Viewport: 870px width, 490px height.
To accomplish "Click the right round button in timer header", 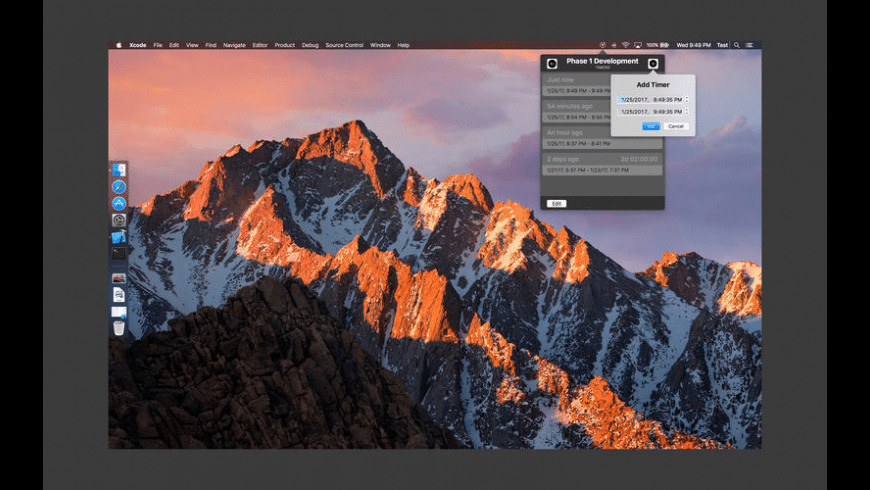I will click(x=653, y=63).
